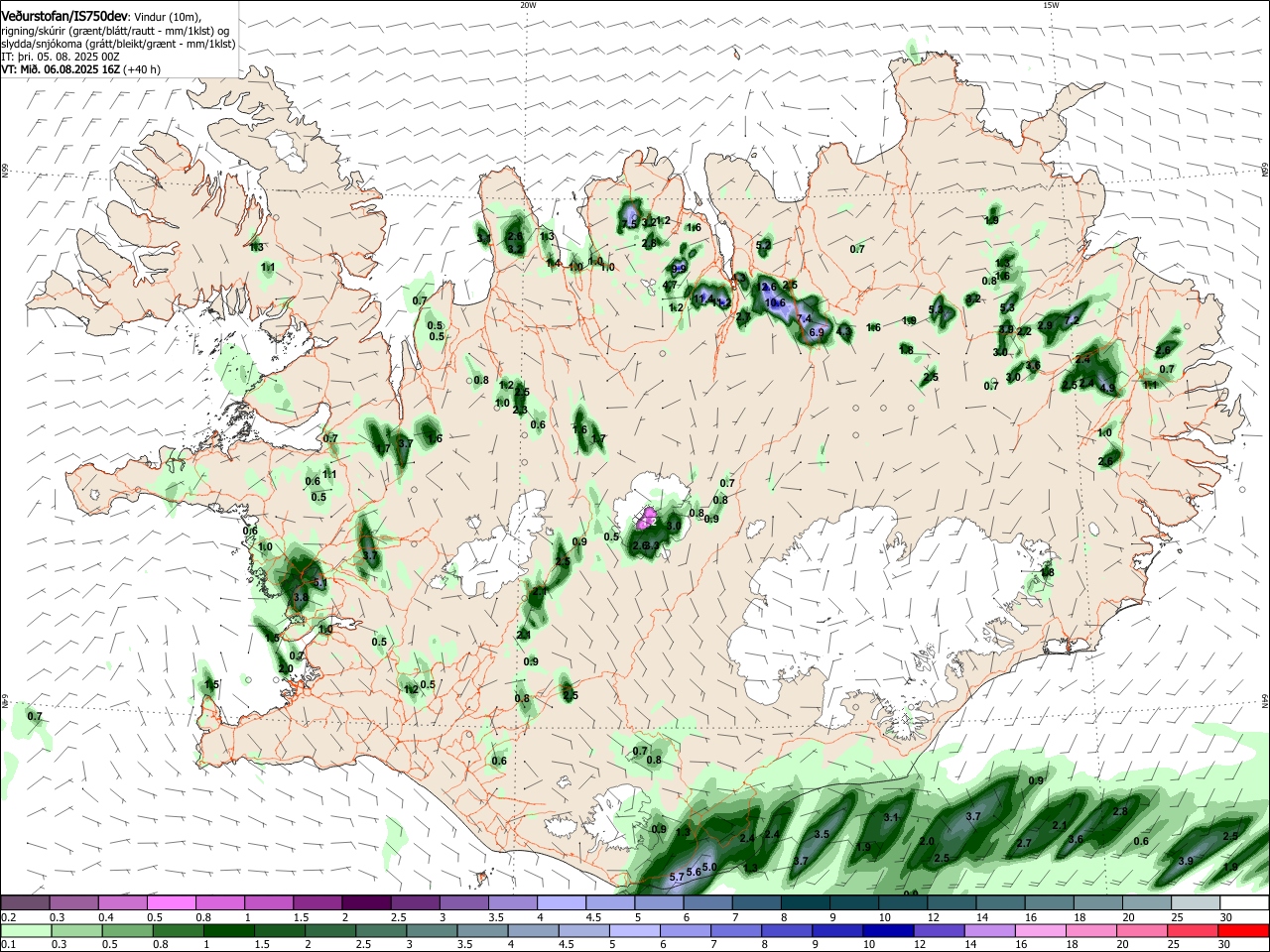This screenshot has width=1270, height=952.
Task: Click the 7.2 value in the east
Action: tap(1072, 320)
